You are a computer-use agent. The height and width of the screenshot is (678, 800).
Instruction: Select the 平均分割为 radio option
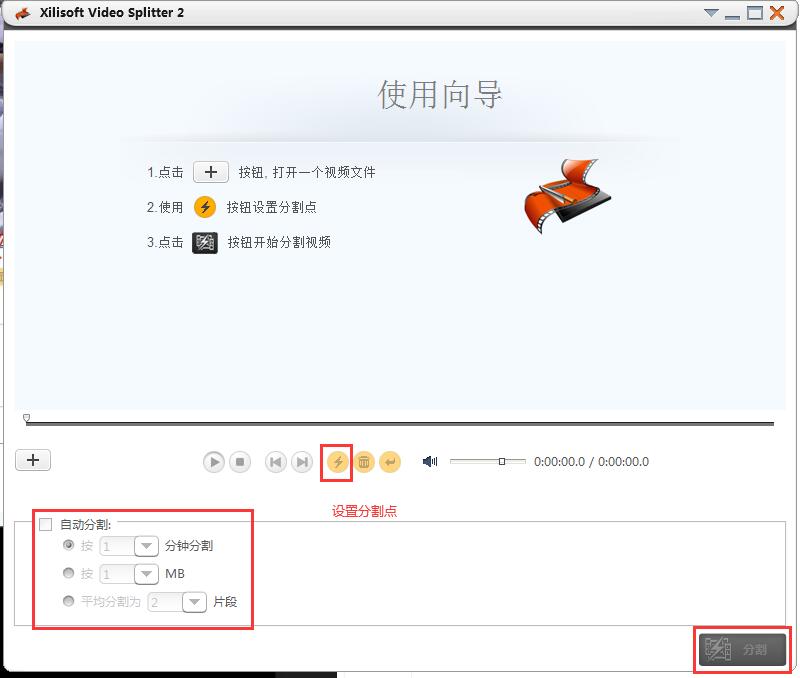point(68,601)
